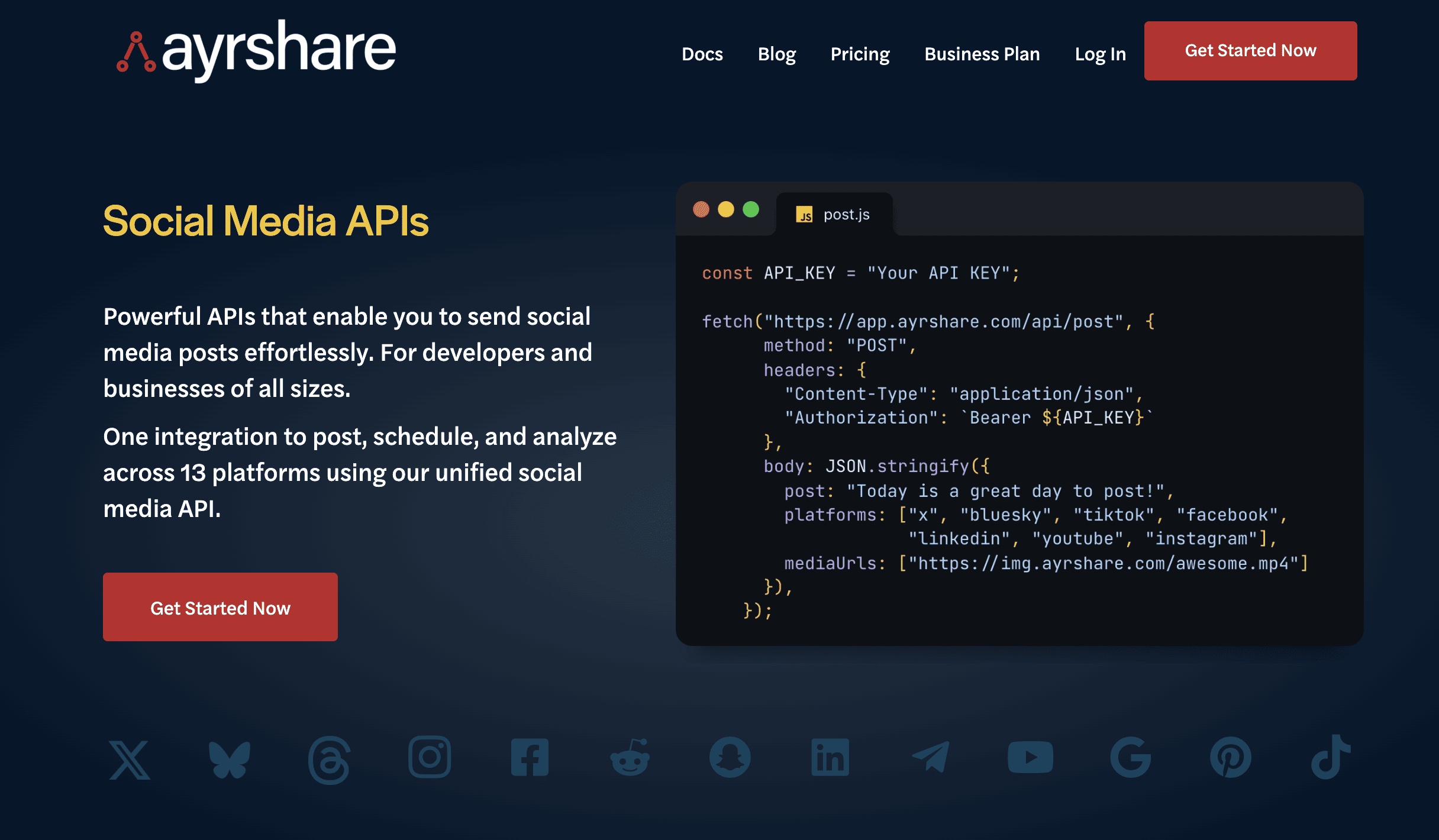This screenshot has width=1439, height=840.
Task: Click the post: "Today is a great day" line
Action: click(x=979, y=491)
